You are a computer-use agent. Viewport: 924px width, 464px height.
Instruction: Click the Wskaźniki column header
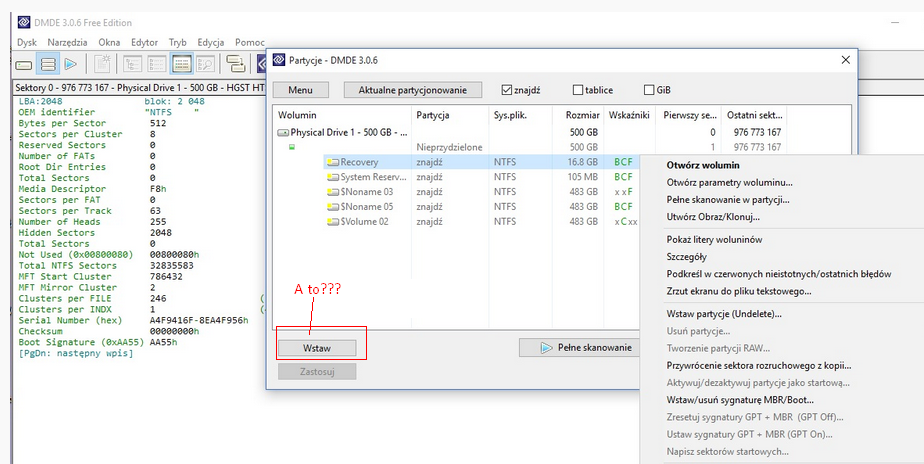coord(629,115)
